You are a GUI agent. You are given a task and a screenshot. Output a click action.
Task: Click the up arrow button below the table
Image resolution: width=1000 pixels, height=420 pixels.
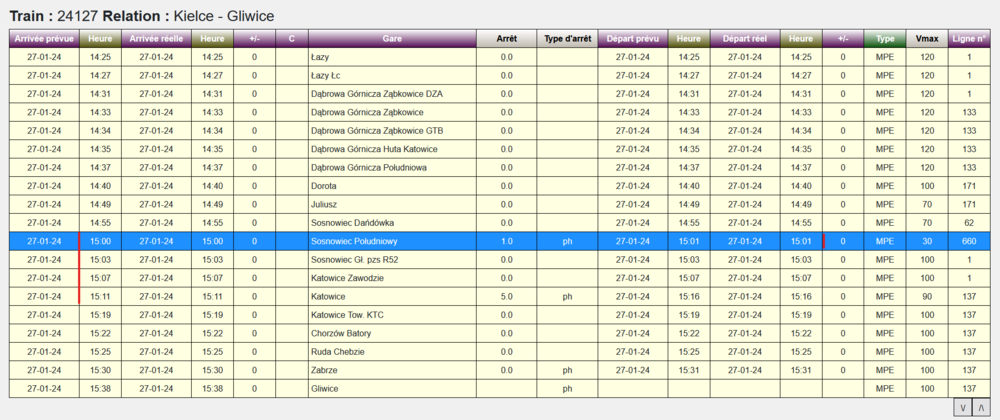pos(981,407)
